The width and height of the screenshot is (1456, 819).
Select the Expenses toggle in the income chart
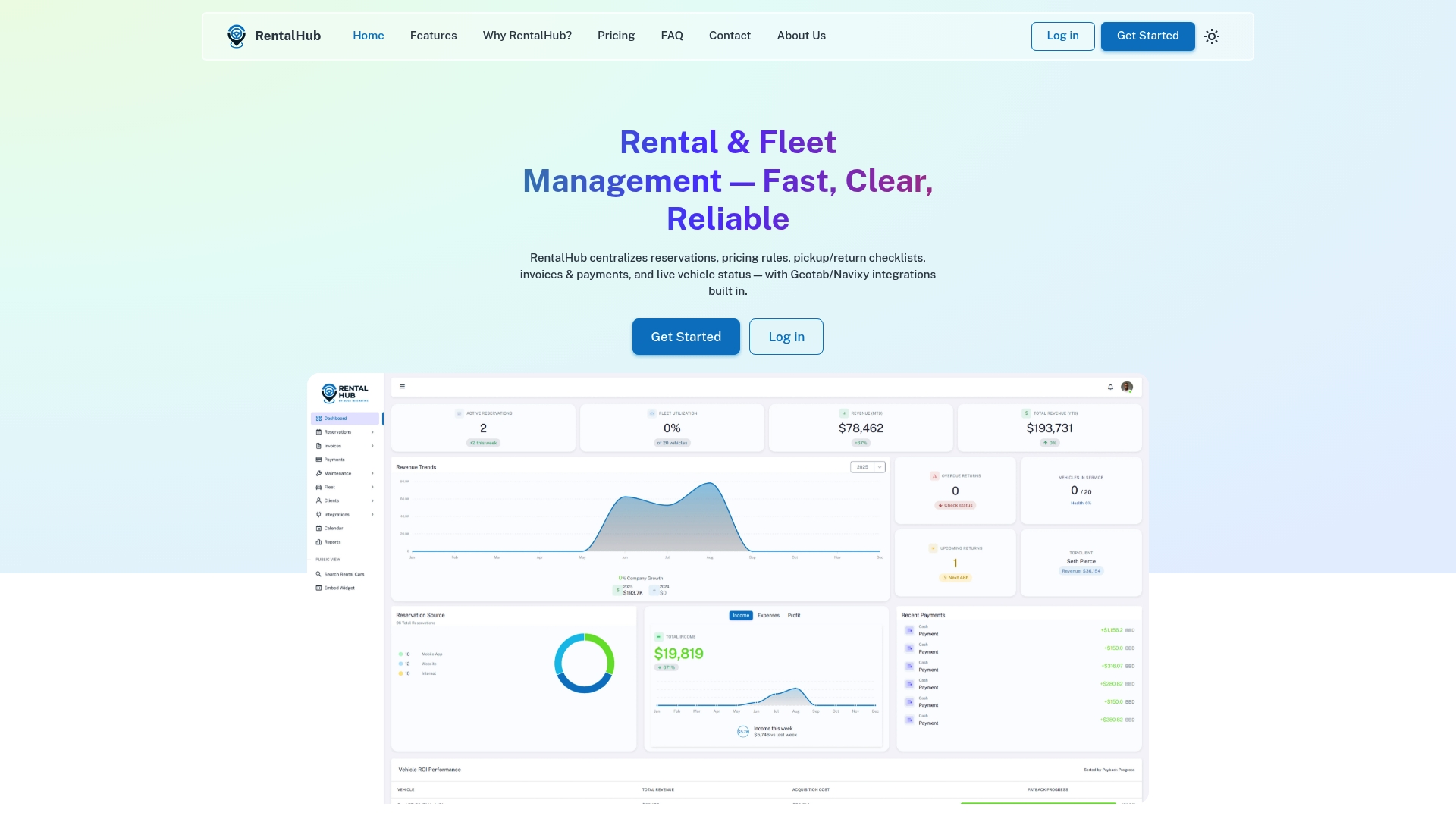point(768,615)
